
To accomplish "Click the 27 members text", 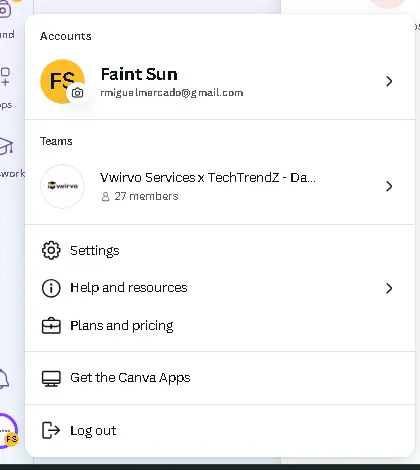I will [x=146, y=196].
